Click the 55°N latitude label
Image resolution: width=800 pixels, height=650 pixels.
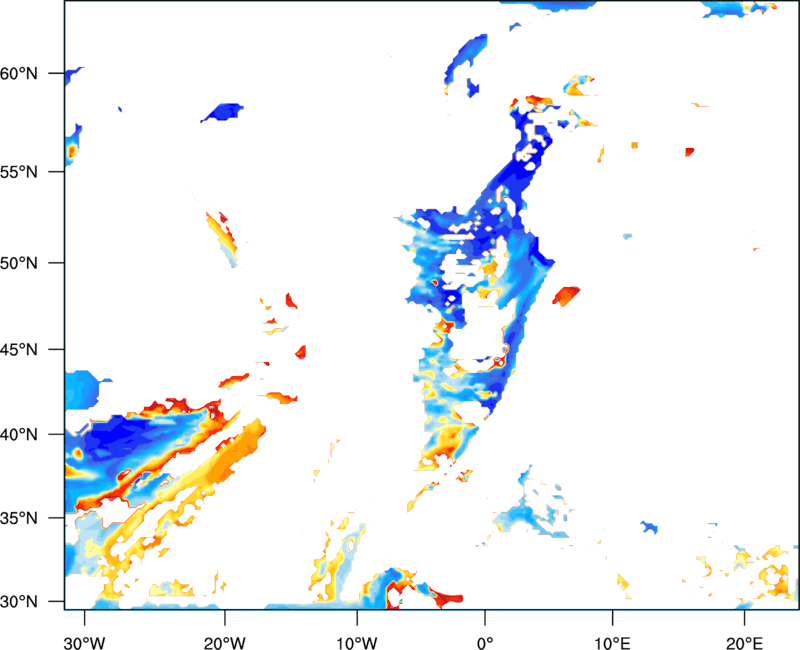click(19, 172)
